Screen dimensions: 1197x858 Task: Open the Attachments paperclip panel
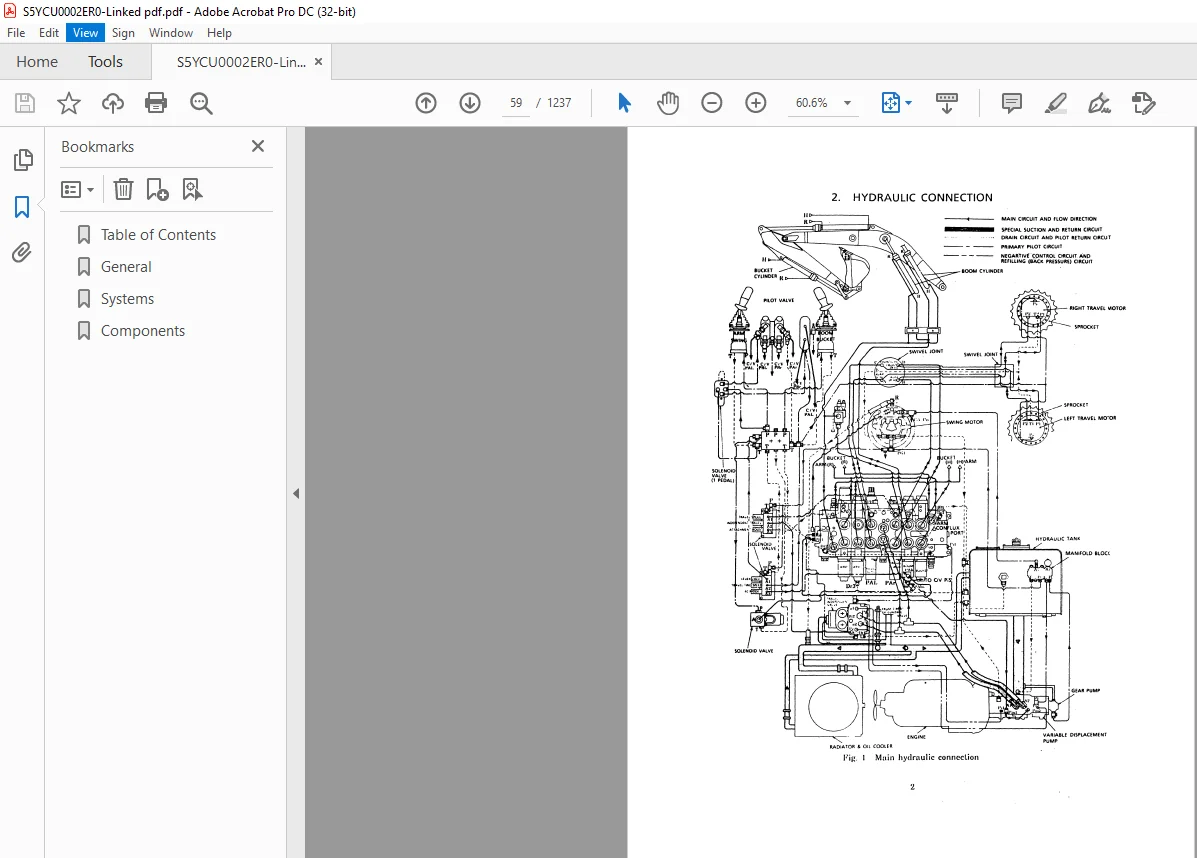[22, 253]
